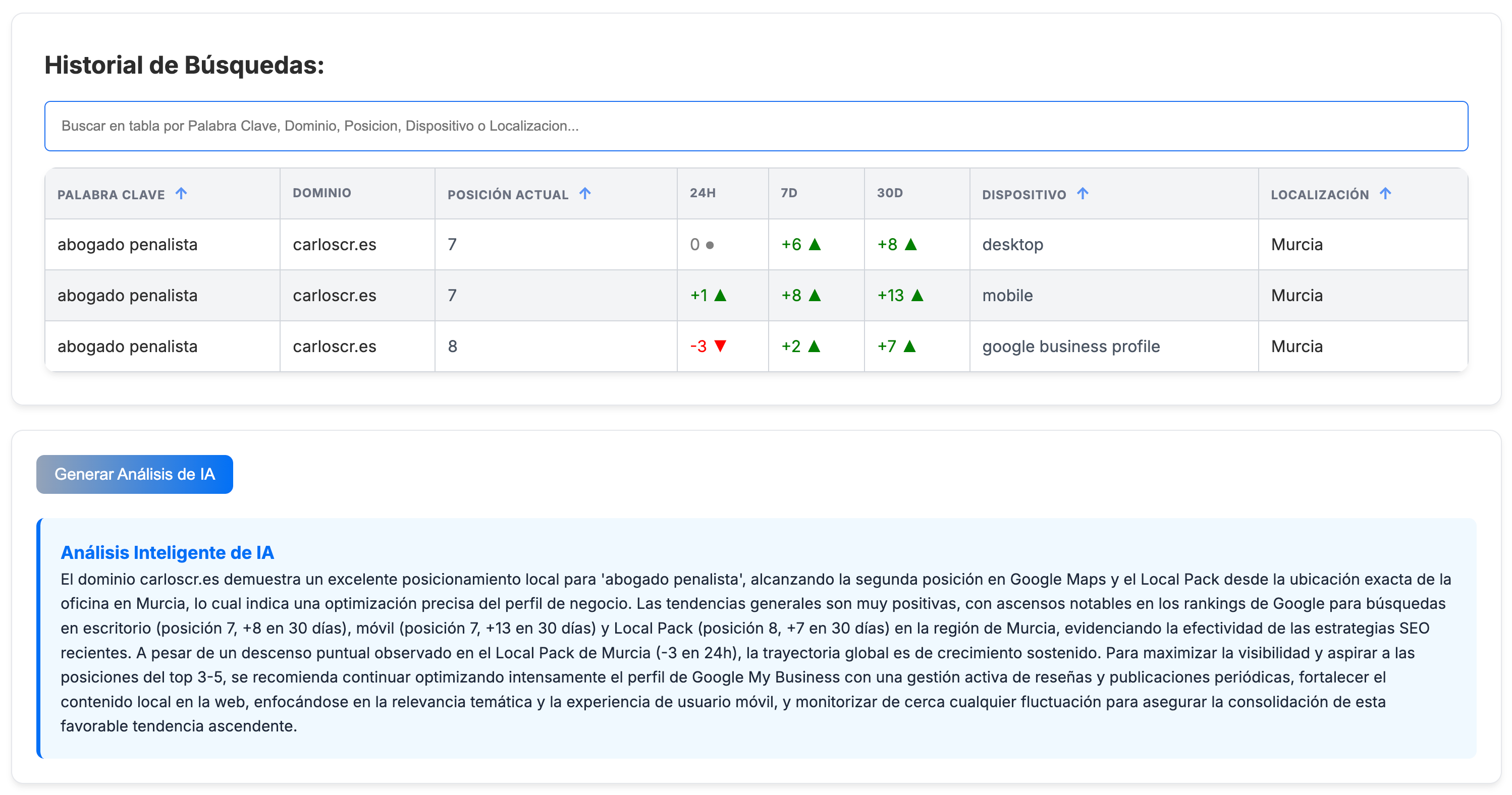
Task: Select Murcia in the first row
Action: 1297,245
